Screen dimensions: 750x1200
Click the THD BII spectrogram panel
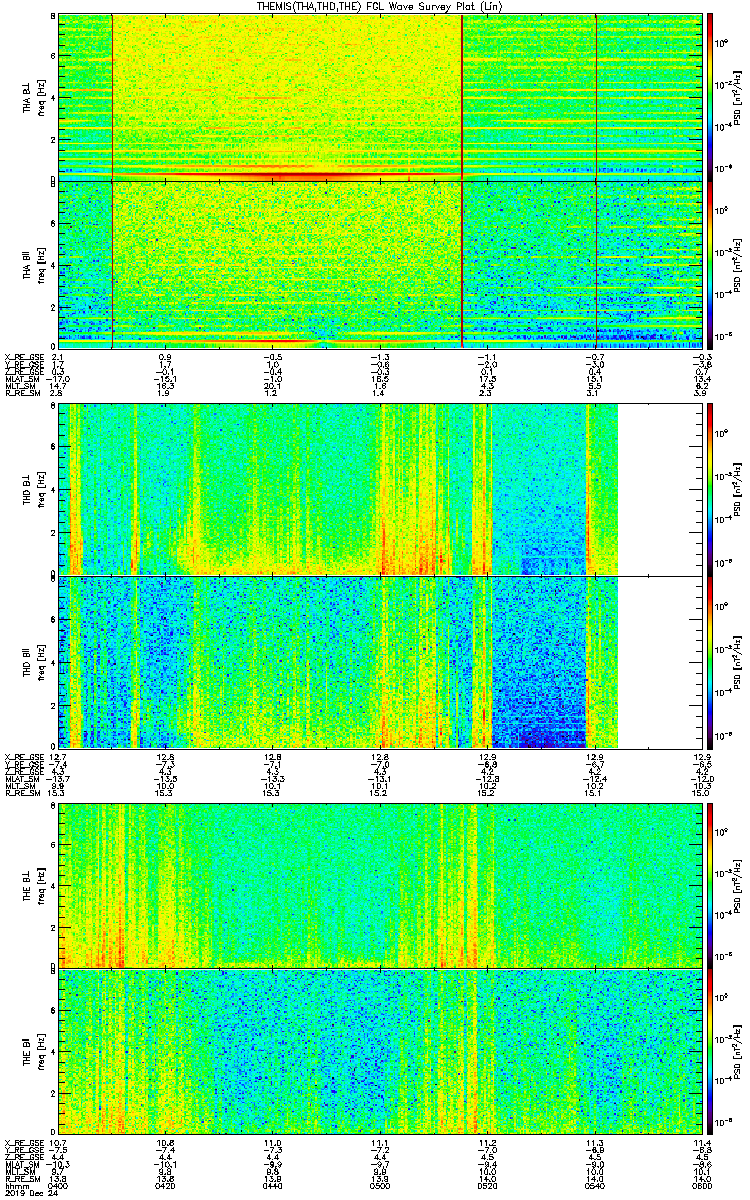pos(380,661)
